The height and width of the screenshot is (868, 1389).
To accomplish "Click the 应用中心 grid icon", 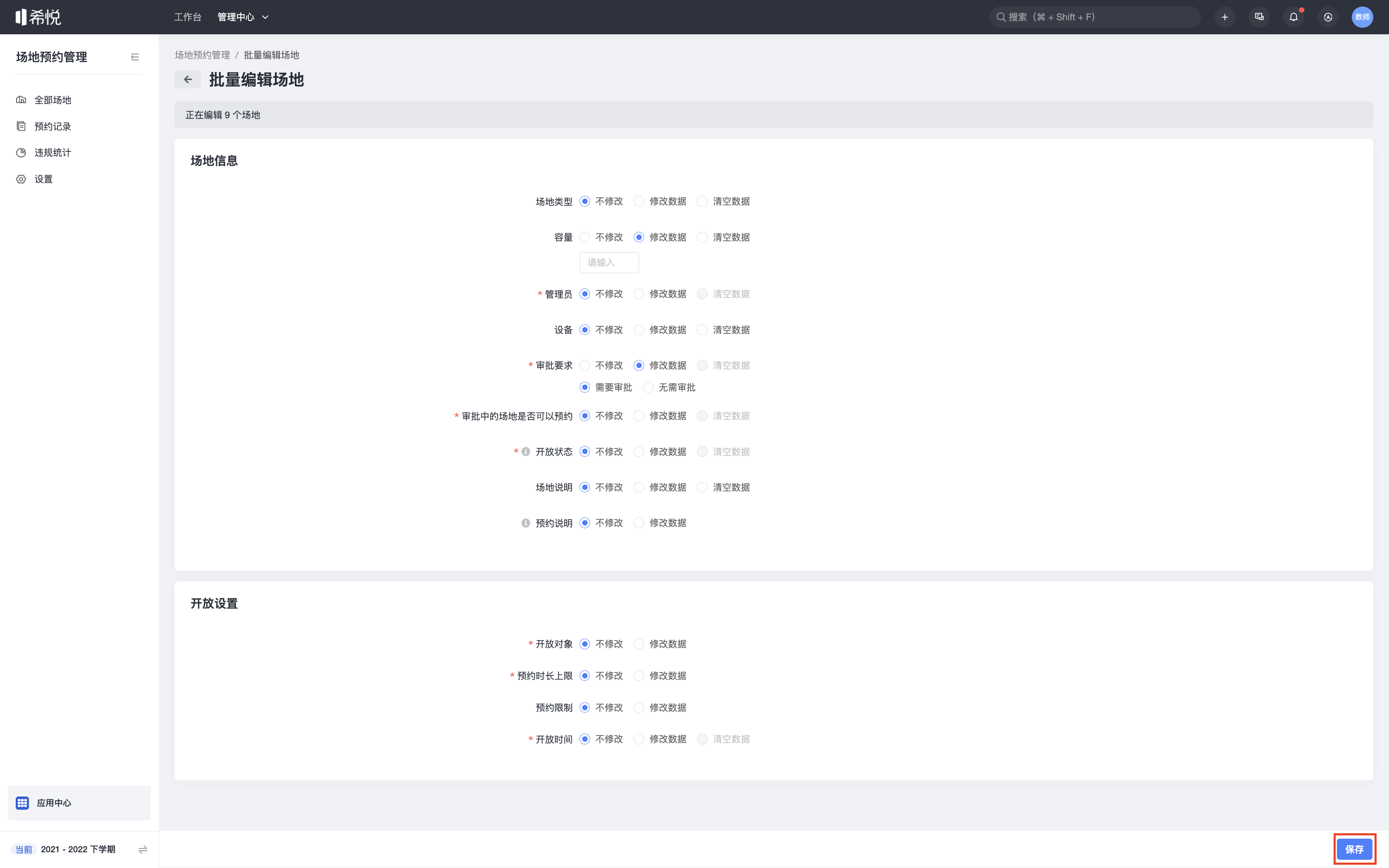I will click(x=22, y=803).
